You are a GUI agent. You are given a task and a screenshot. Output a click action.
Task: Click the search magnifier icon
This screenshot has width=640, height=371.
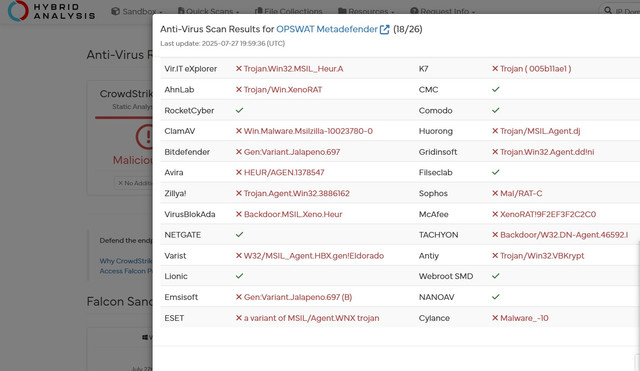click(x=608, y=11)
